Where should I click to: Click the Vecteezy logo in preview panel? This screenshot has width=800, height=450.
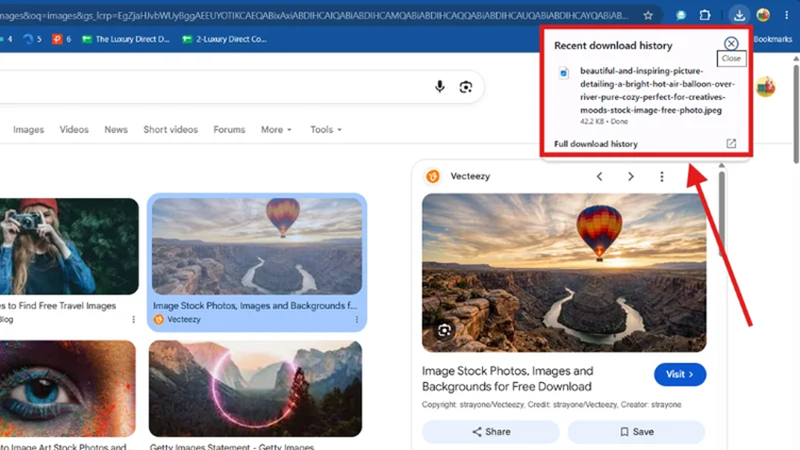433,176
